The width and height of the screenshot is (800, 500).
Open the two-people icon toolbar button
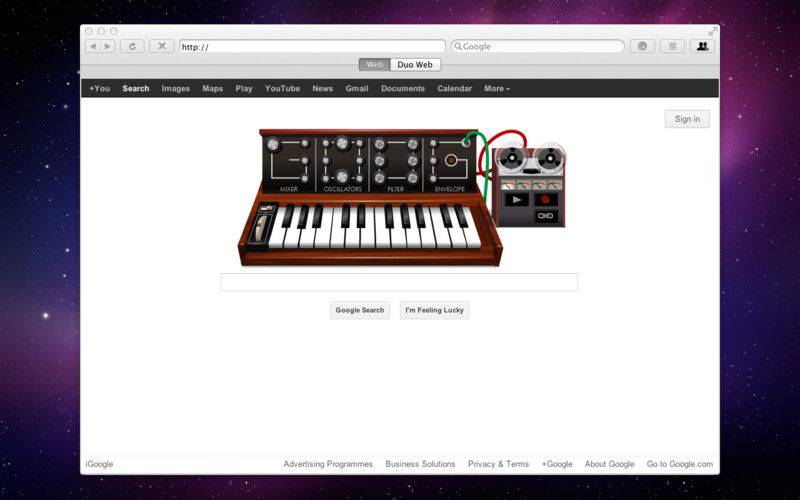pos(703,46)
